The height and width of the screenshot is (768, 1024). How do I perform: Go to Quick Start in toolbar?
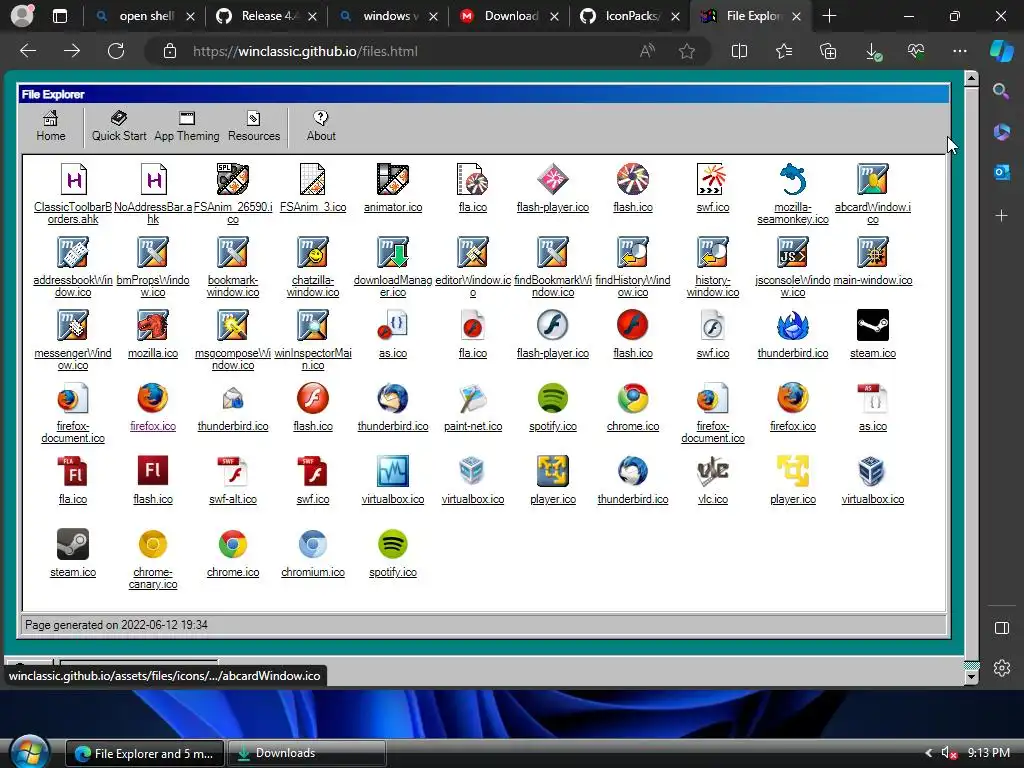[119, 127]
